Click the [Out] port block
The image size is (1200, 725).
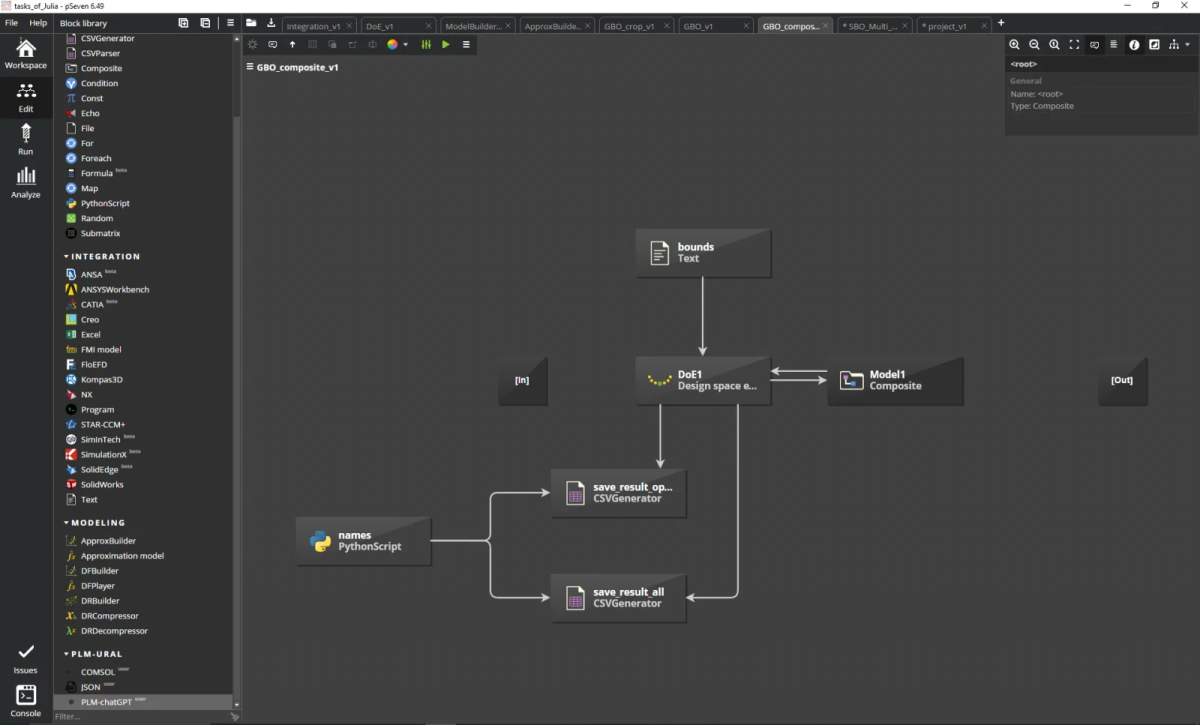pos(1122,380)
